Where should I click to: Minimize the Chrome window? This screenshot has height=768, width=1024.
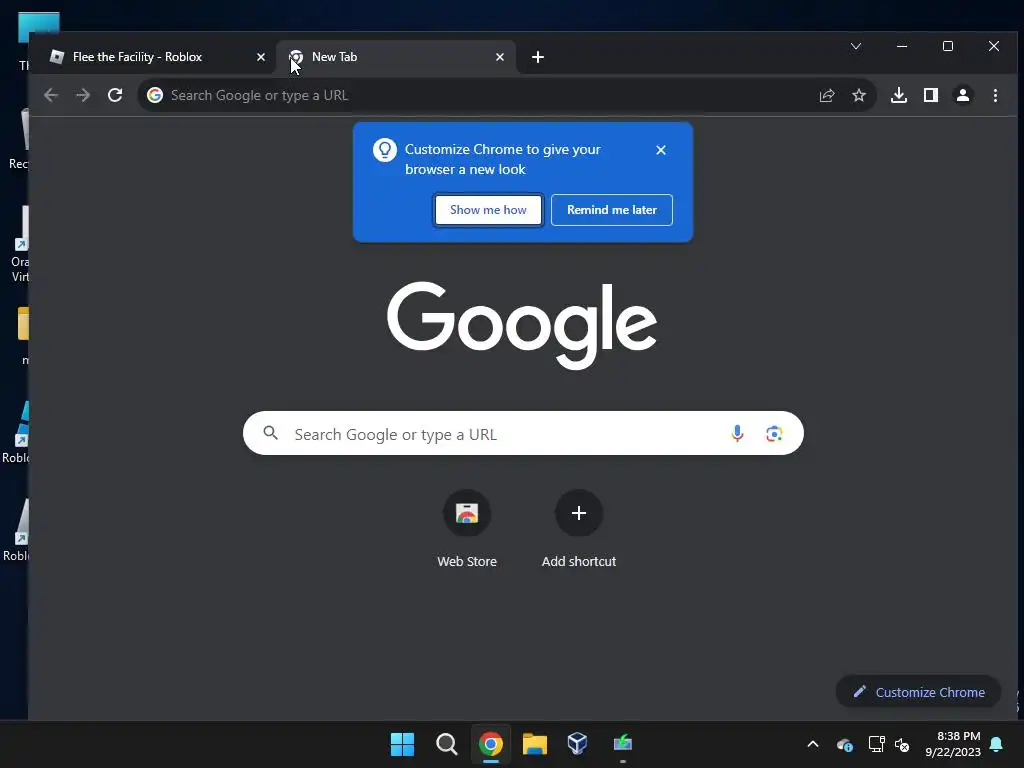coord(902,46)
